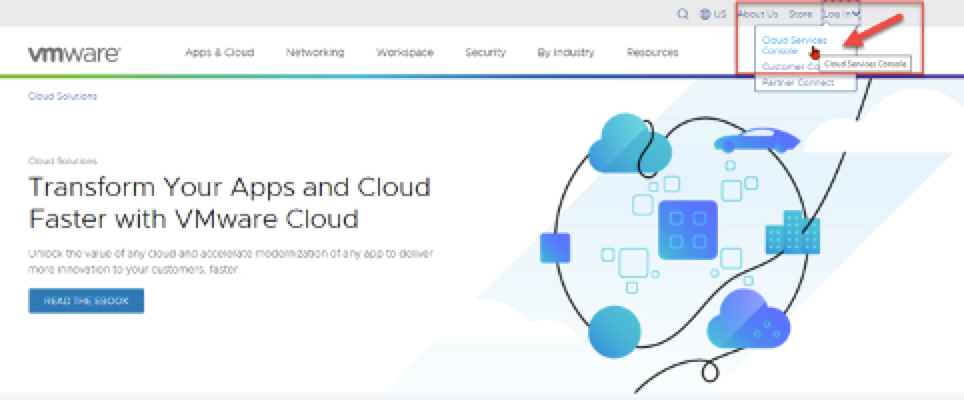964x400 pixels.
Task: Open the Resources navigation menu
Action: pos(652,53)
